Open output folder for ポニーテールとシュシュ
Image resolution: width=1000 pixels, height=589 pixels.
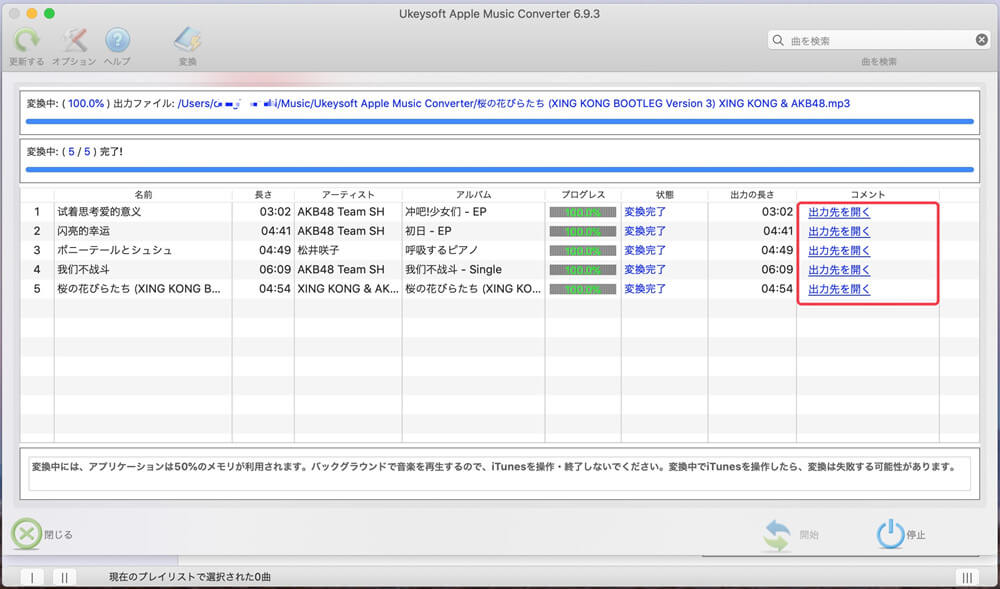839,251
